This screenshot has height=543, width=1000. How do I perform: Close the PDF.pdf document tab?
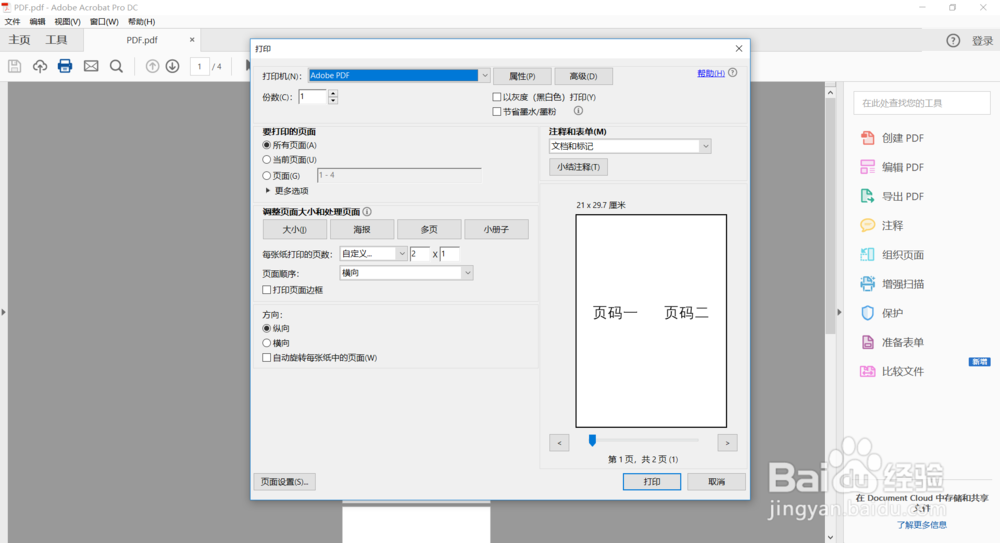click(192, 40)
